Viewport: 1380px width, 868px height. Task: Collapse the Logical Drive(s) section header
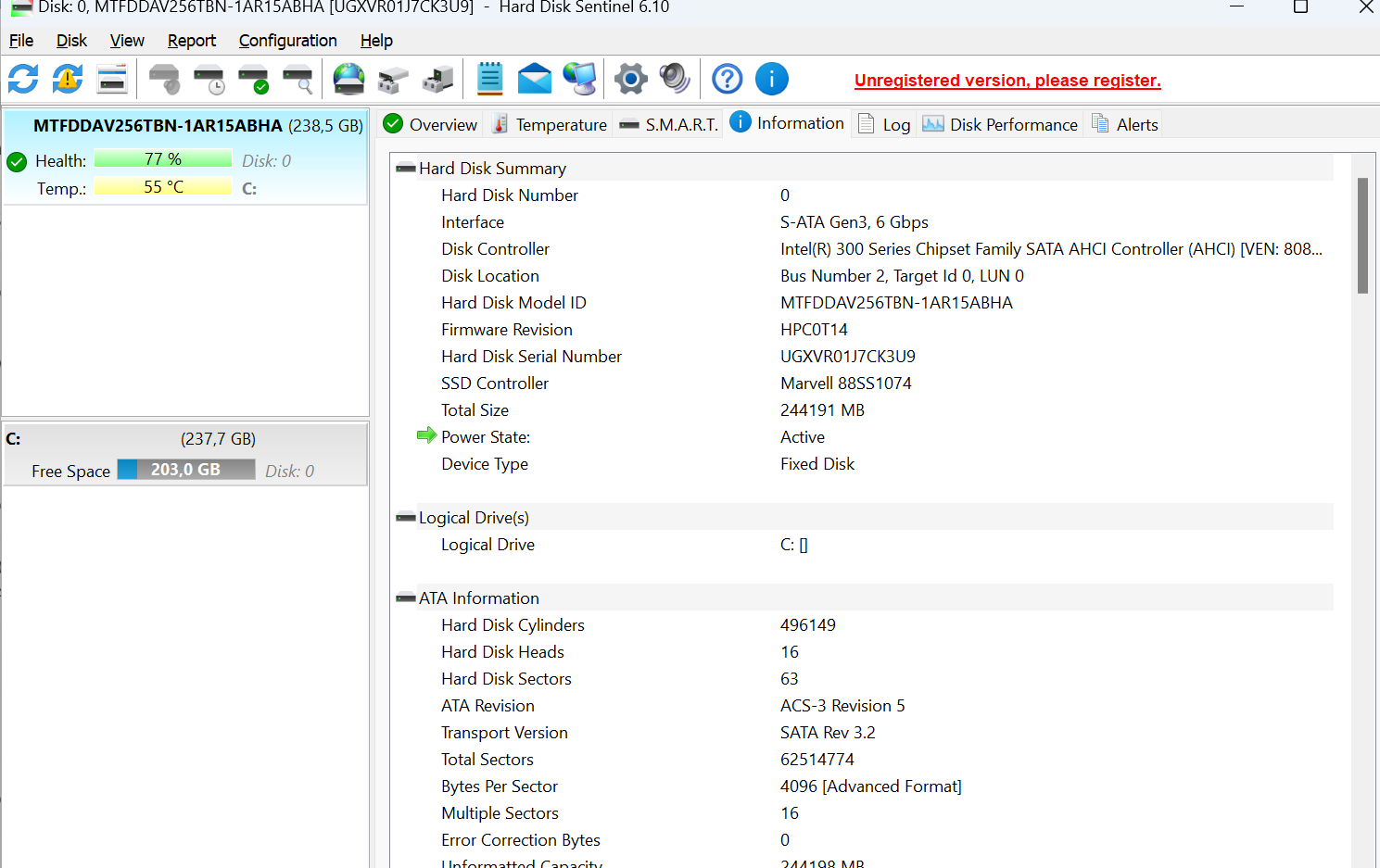click(406, 518)
